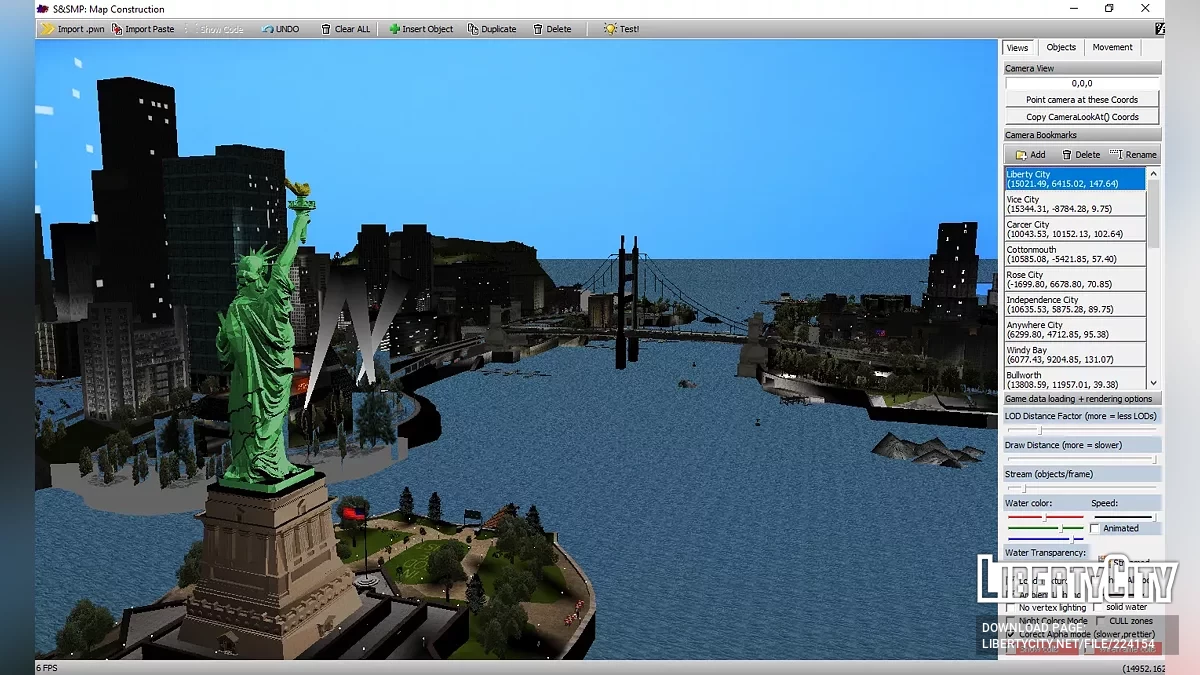The image size is (1200, 675).
Task: Choose the Windy Bay bookmark
Action: tap(1075, 354)
